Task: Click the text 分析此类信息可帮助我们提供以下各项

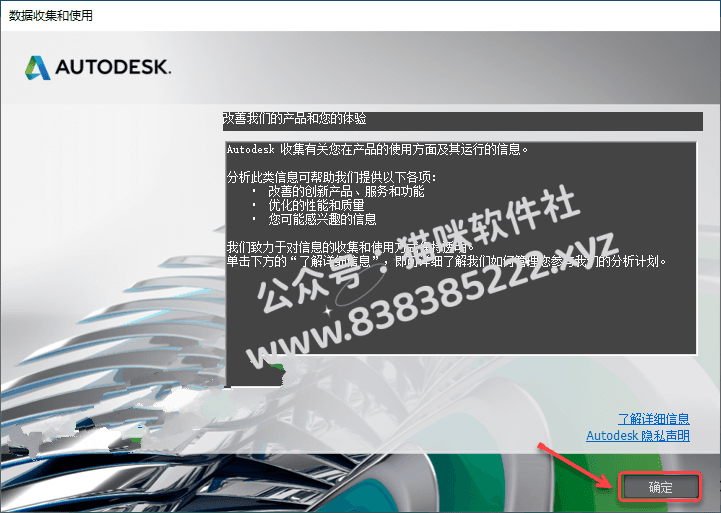Action: (x=331, y=177)
